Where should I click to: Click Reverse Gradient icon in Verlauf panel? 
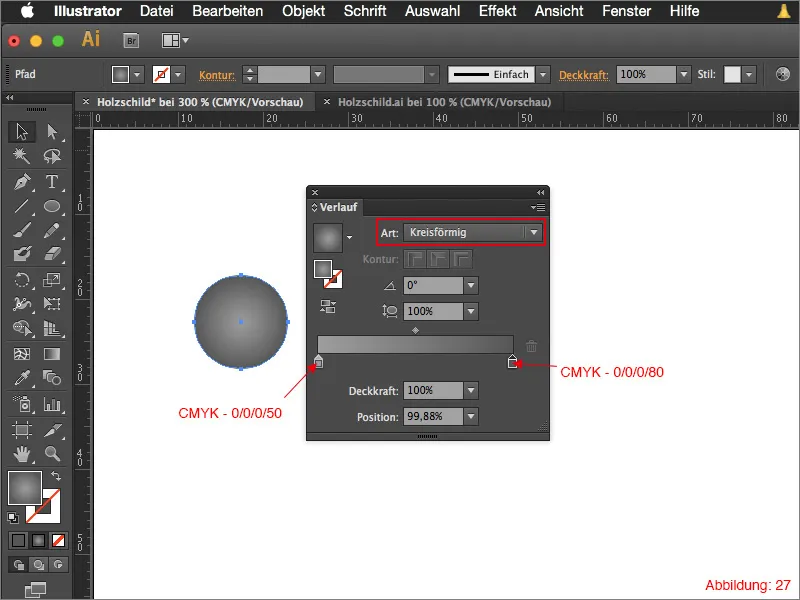[328, 307]
